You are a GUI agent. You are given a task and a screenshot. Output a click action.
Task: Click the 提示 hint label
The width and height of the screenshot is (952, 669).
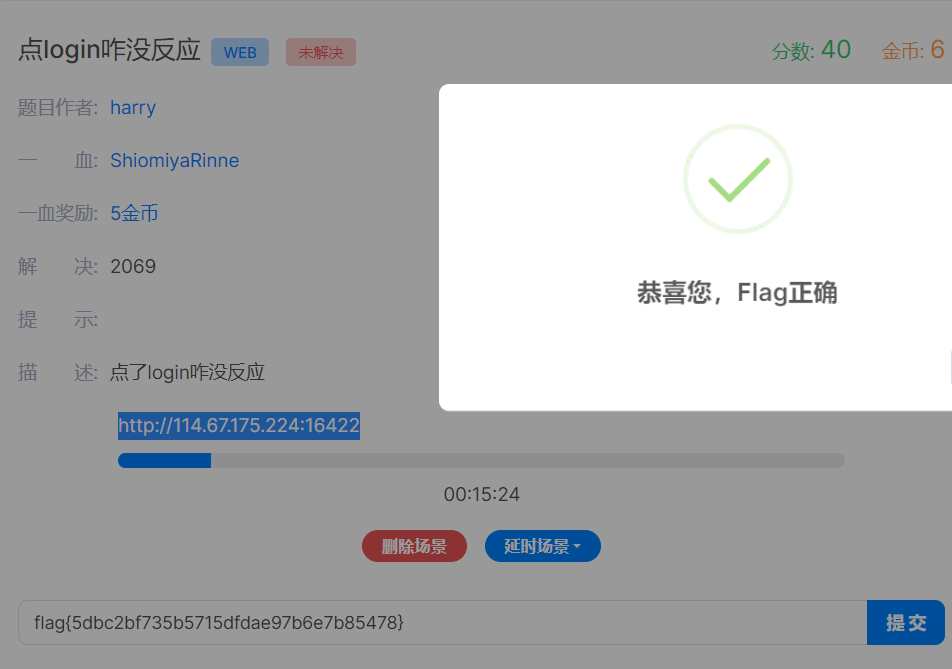tap(57, 319)
